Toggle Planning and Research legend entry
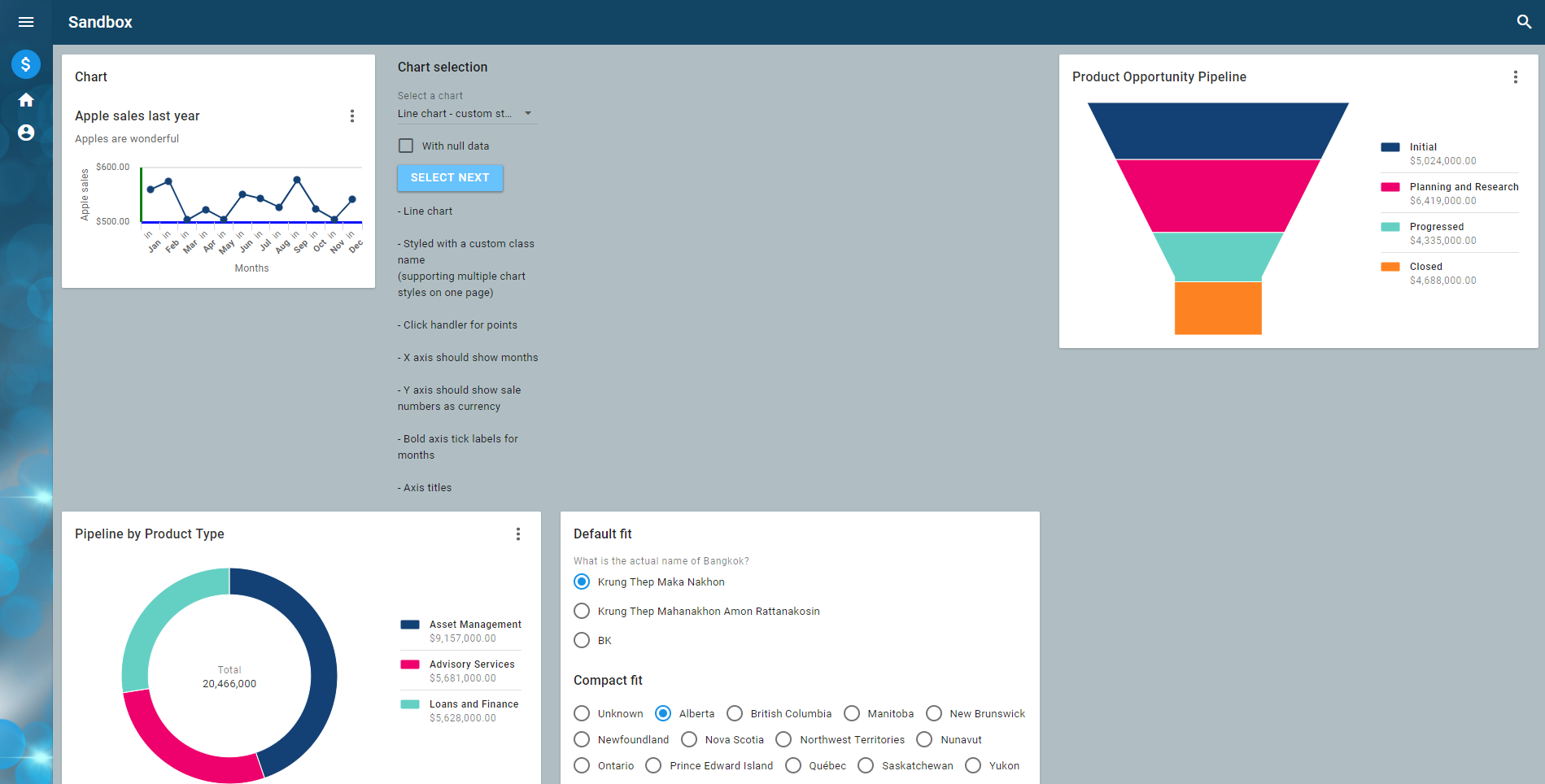This screenshot has width=1545, height=784. [x=1463, y=187]
